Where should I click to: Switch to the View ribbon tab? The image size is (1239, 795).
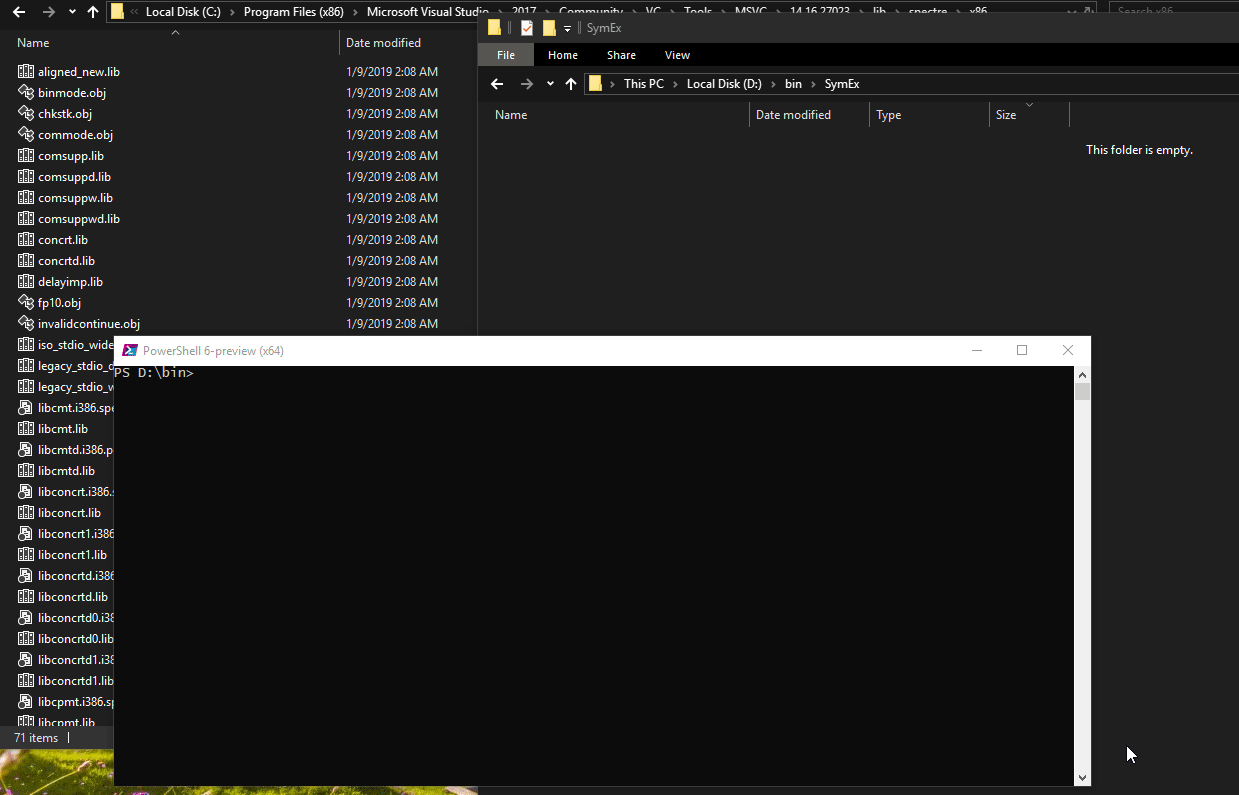(x=677, y=55)
